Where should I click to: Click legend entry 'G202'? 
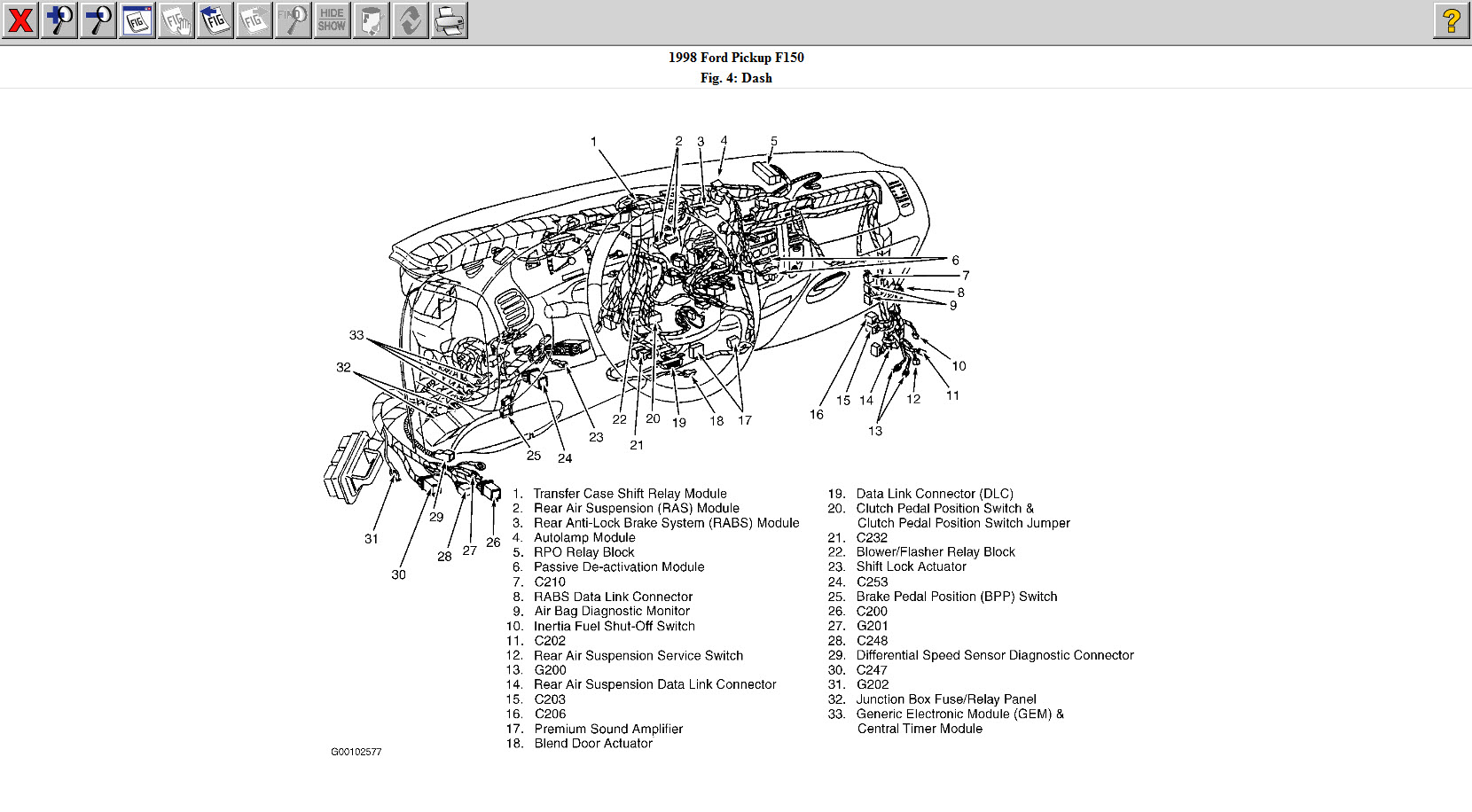[x=873, y=684]
